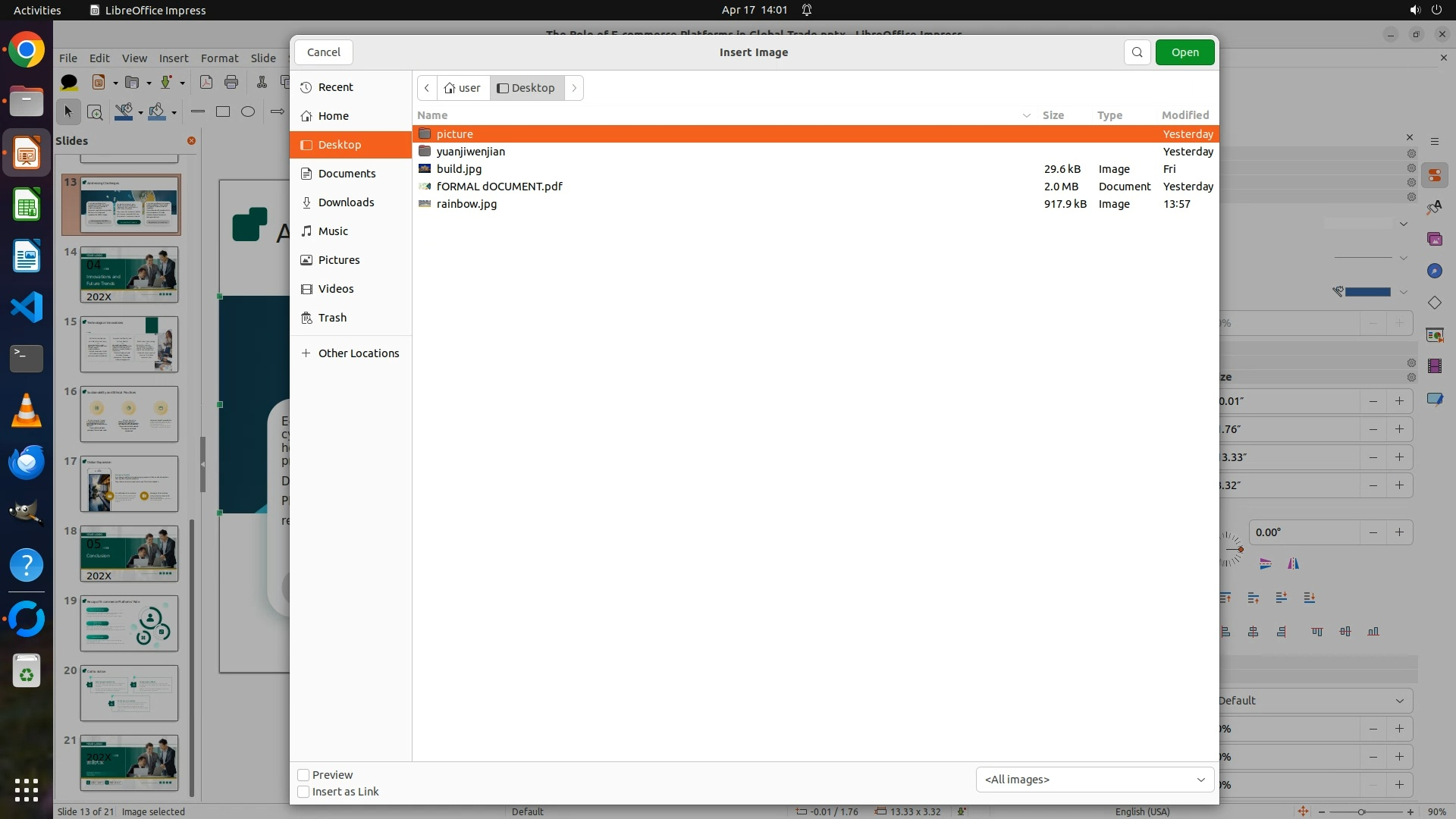This screenshot has width=1456, height=819.
Task: Click the back arrow in path bar
Action: pos(427,88)
